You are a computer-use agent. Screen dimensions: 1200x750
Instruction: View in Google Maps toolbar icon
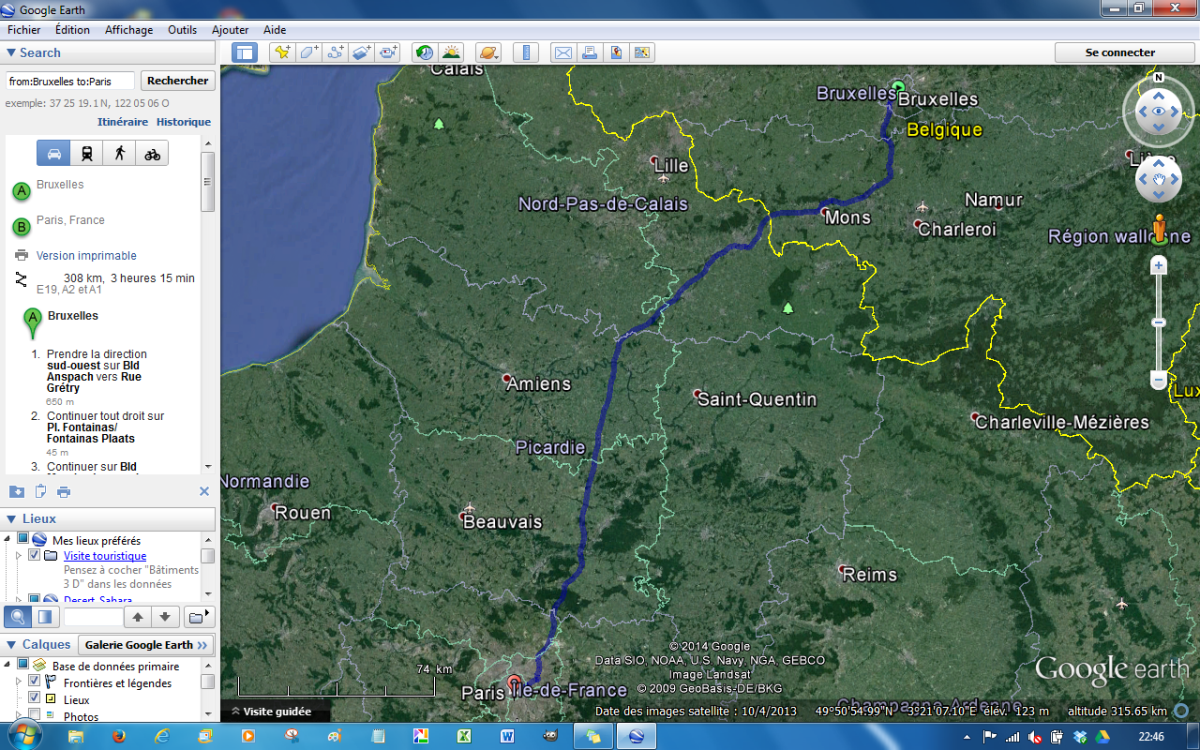642,53
